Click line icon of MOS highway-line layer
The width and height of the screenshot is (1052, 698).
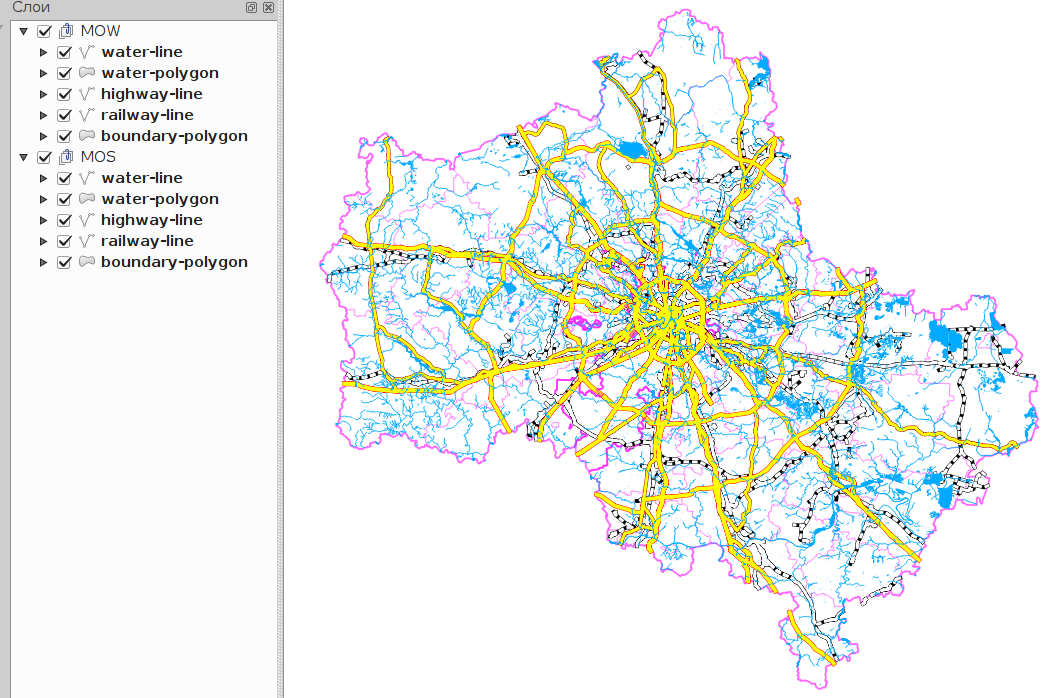pyautogui.click(x=87, y=220)
